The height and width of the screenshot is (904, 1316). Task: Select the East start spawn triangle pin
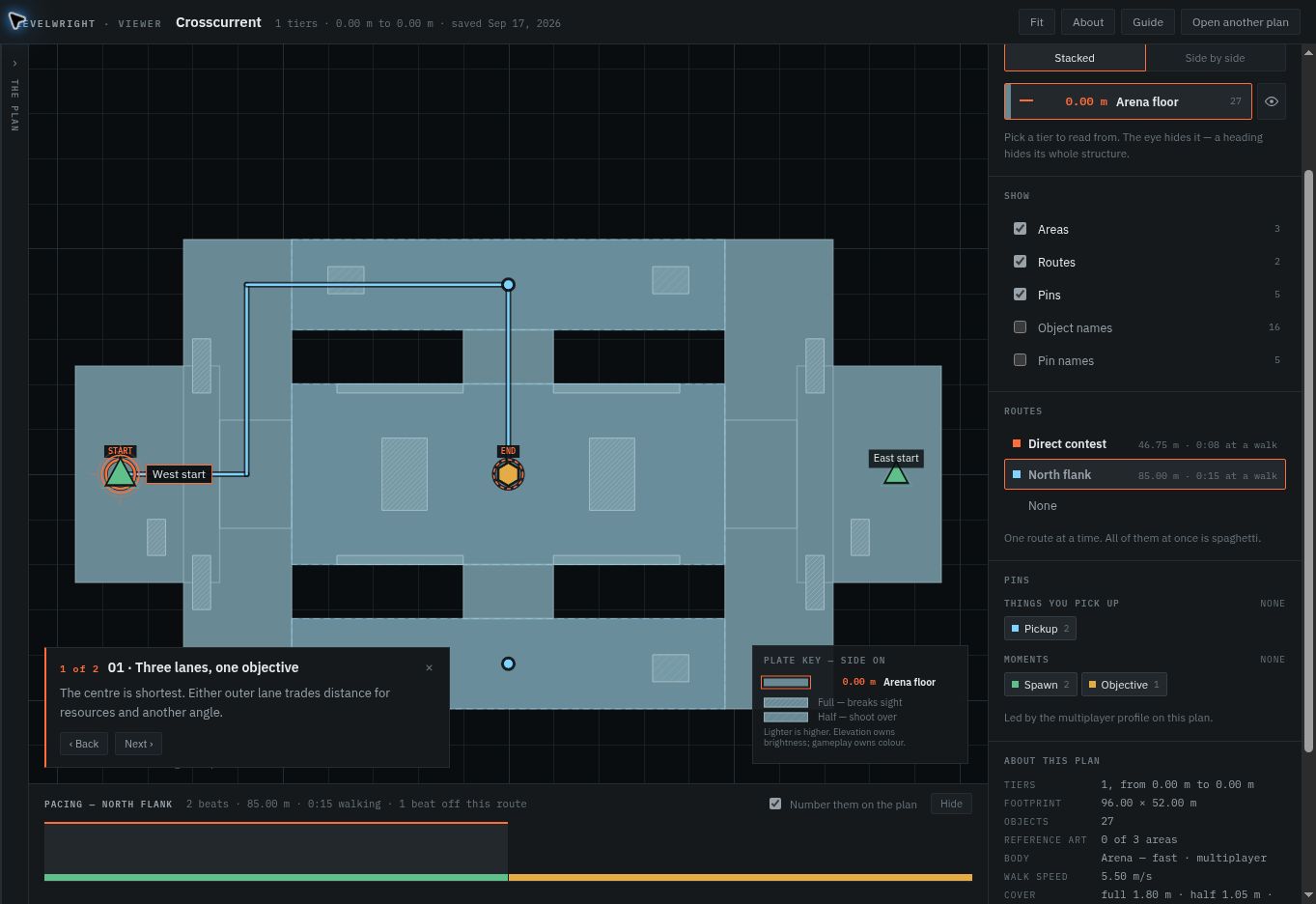click(x=896, y=474)
